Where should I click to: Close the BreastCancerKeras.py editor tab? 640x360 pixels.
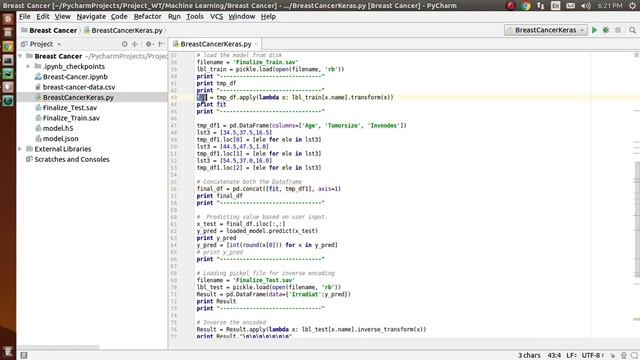click(256, 44)
